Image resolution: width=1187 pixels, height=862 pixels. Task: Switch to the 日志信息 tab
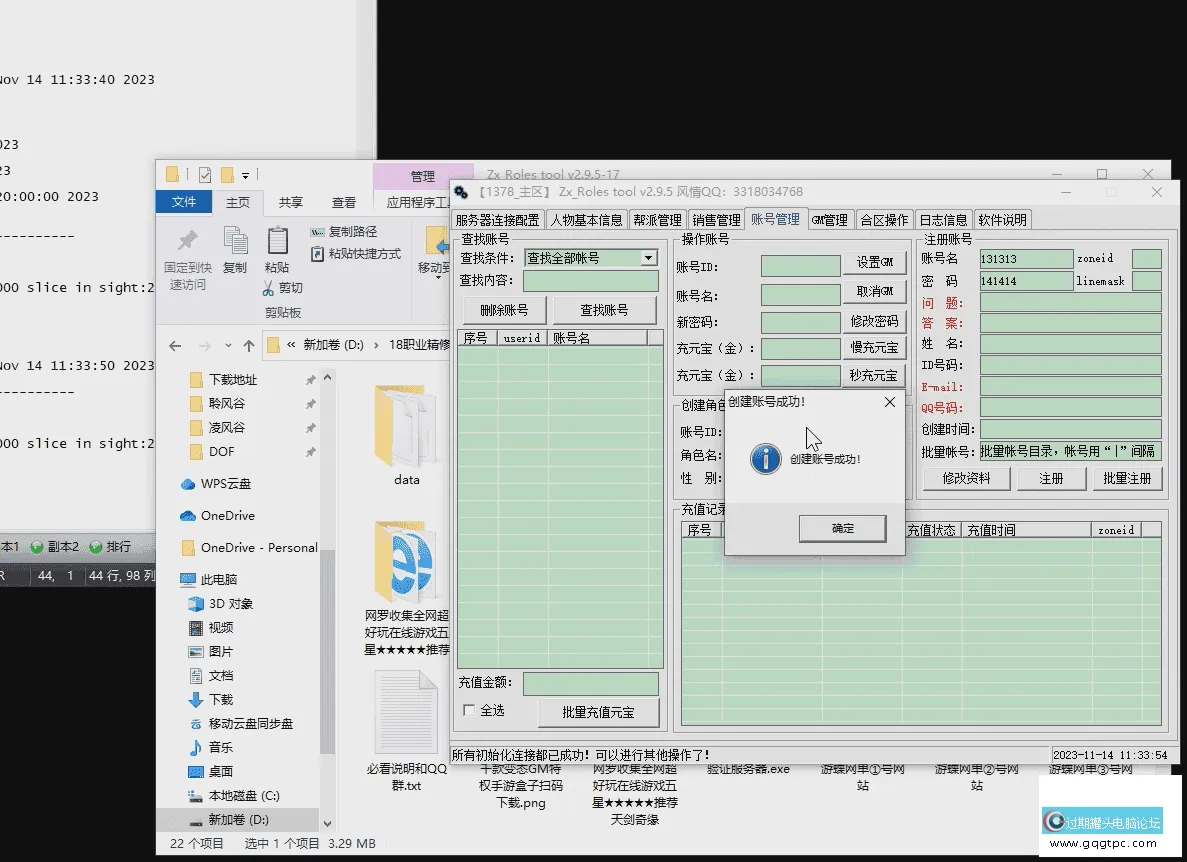point(943,219)
